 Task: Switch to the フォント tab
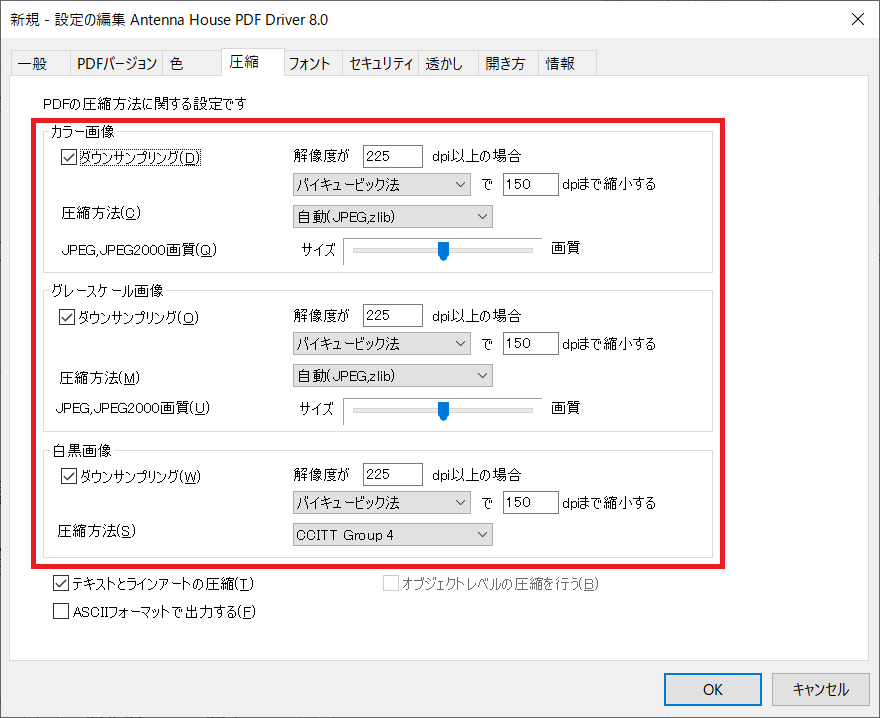pos(310,63)
